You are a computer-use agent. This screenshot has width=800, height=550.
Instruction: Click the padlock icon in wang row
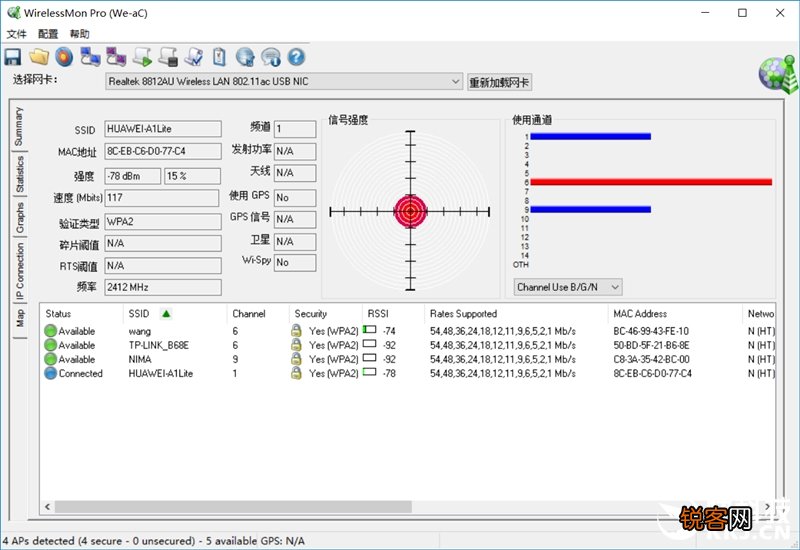point(296,330)
